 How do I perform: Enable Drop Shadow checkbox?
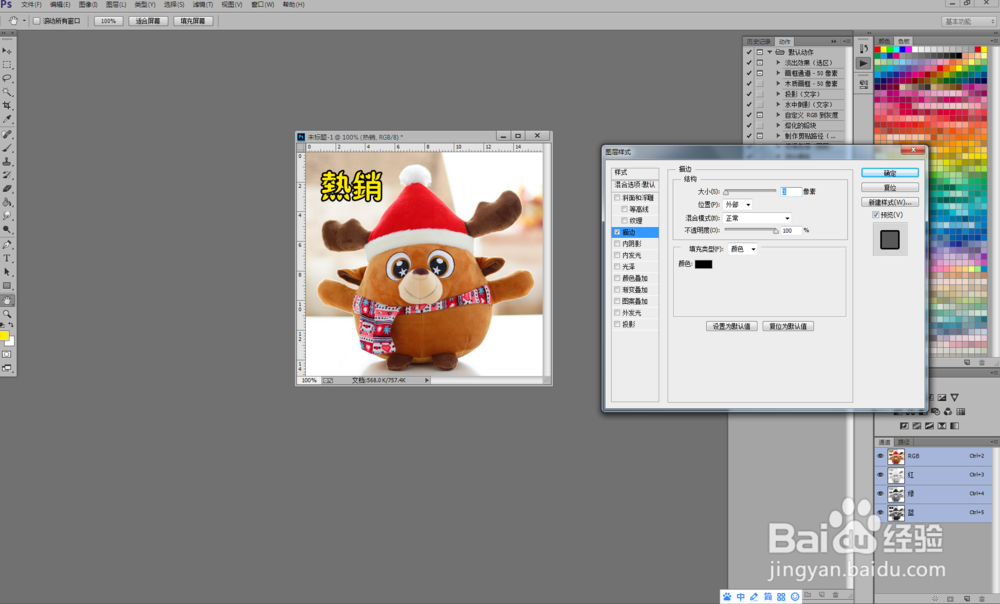tap(617, 324)
